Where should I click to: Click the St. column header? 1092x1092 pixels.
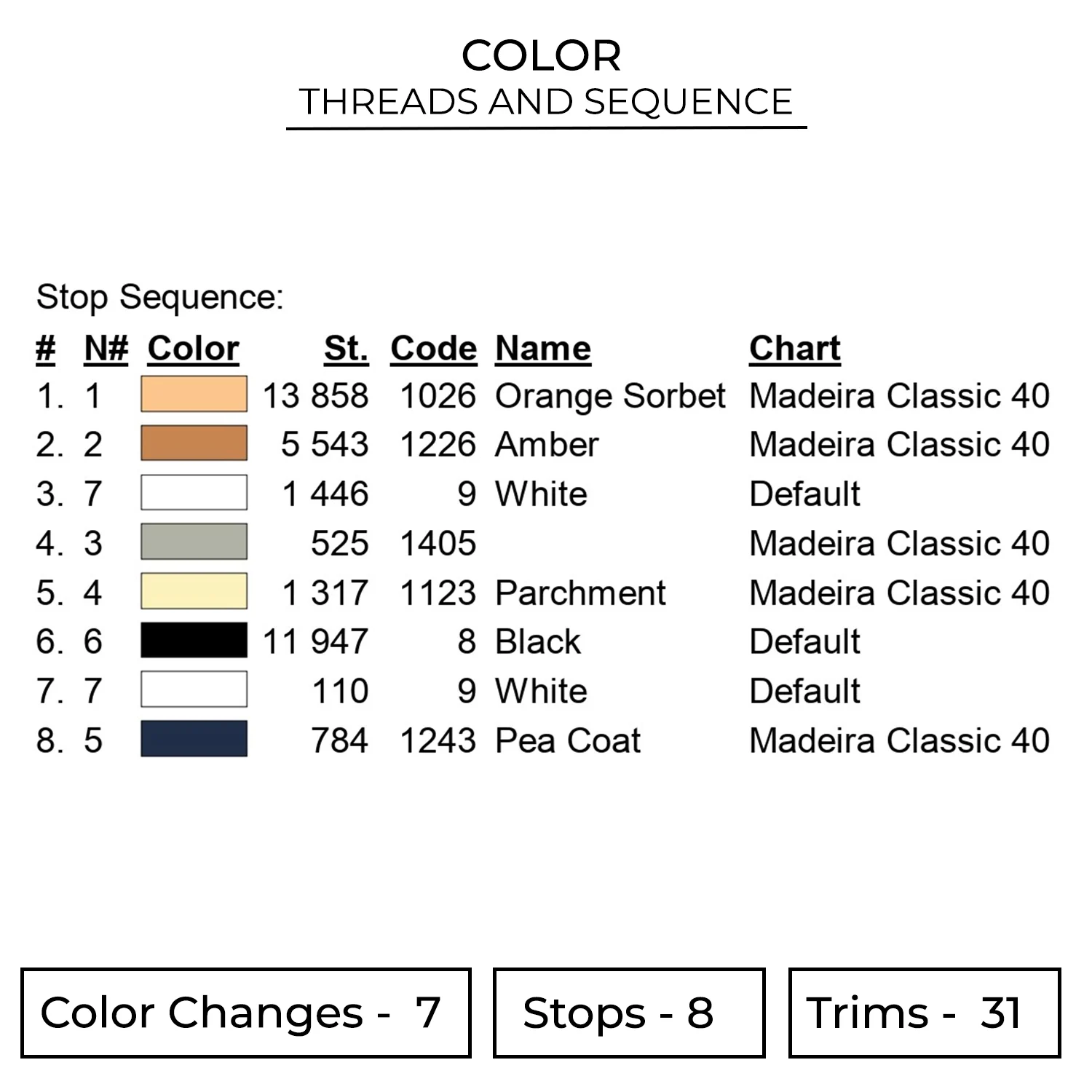[346, 349]
